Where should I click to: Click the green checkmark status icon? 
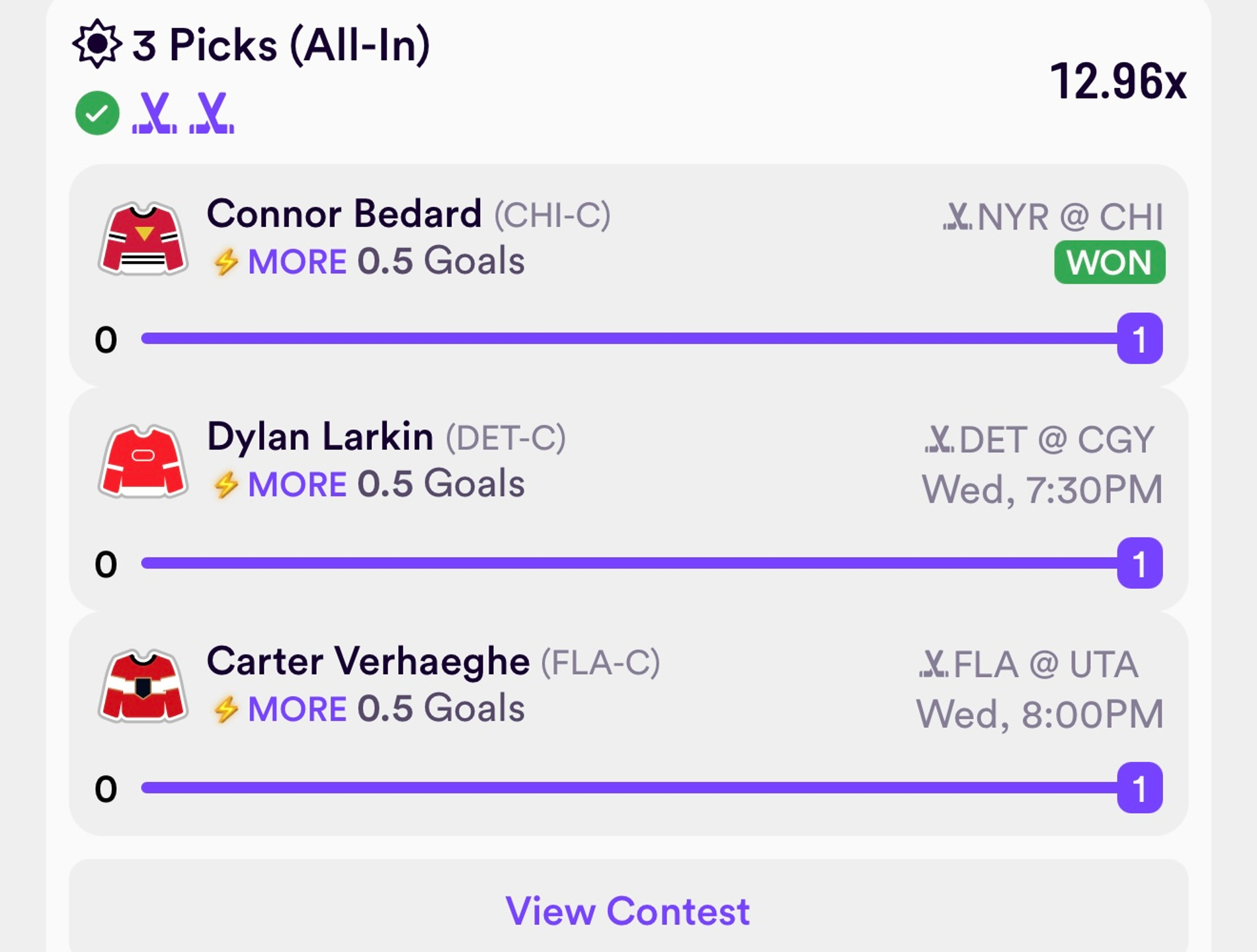(97, 113)
